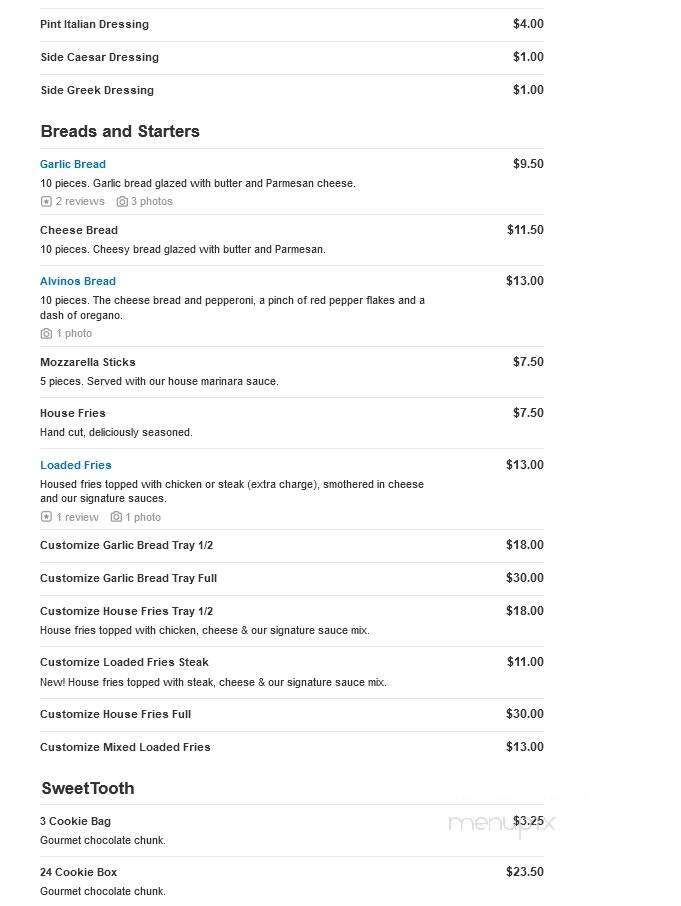Select Customize Garlic Bread Tray Full row
The image size is (681, 906).
click(x=292, y=578)
